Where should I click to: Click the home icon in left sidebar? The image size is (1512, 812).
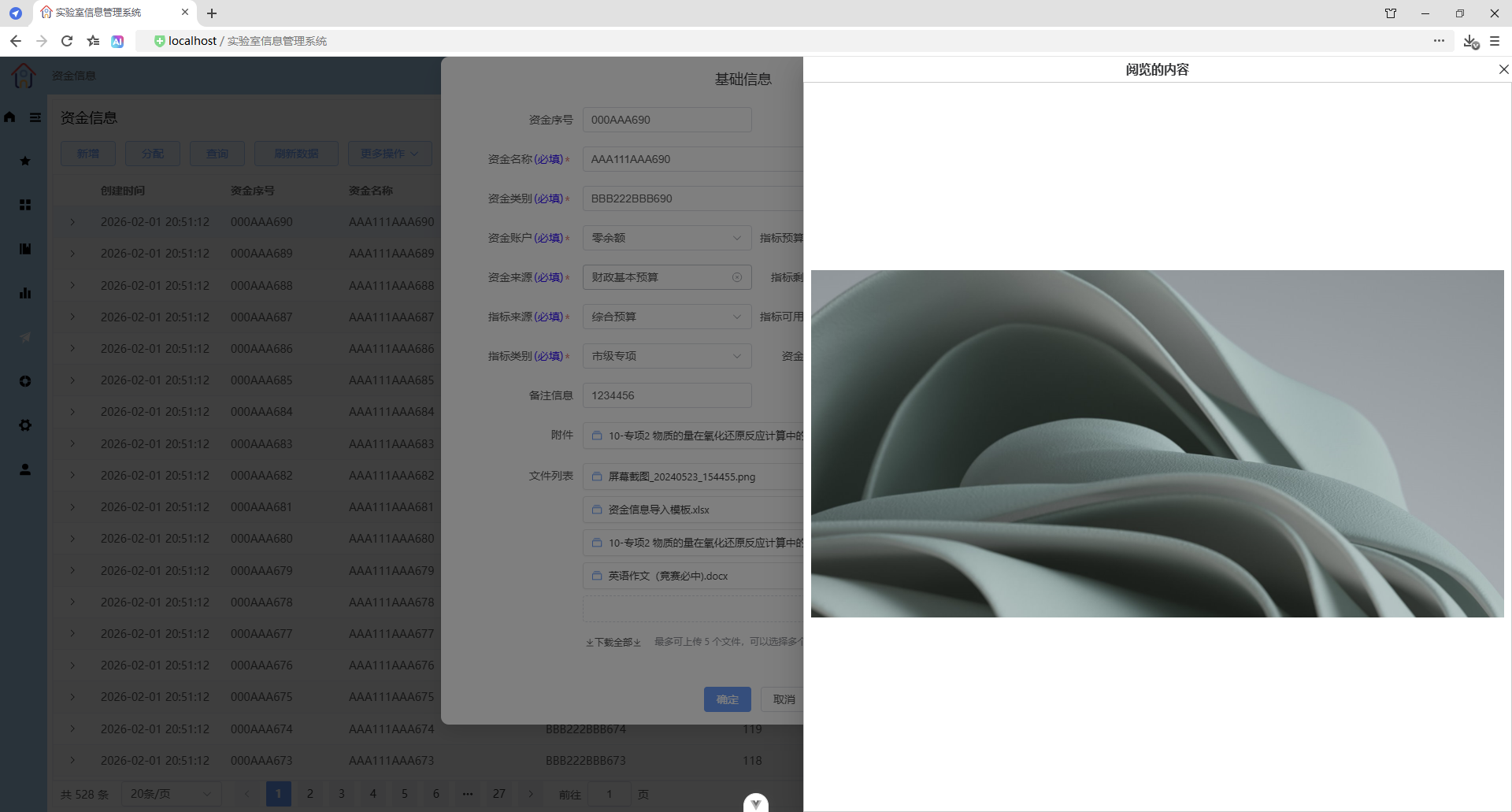click(9, 117)
